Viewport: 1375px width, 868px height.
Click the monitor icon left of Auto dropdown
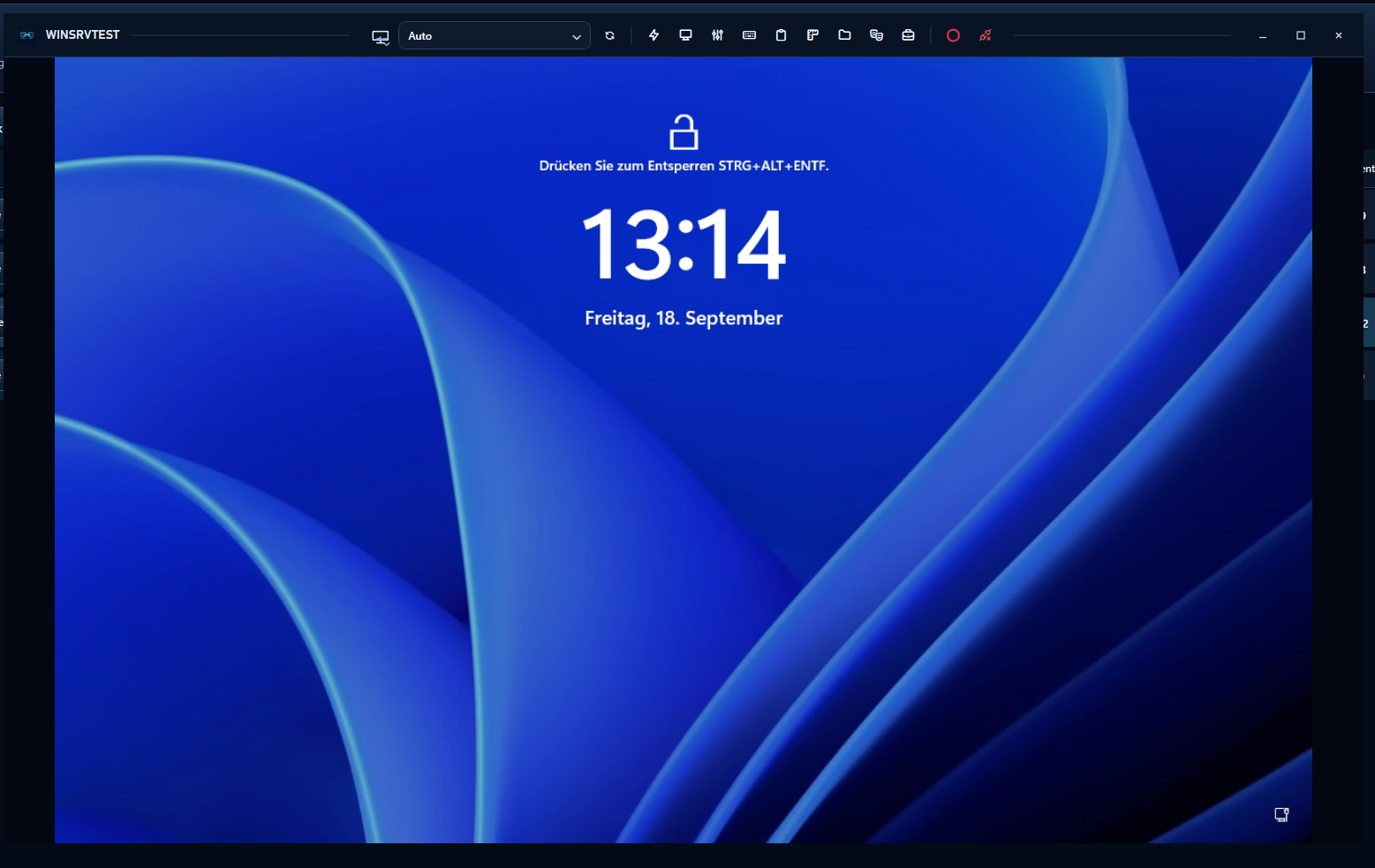coord(381,37)
